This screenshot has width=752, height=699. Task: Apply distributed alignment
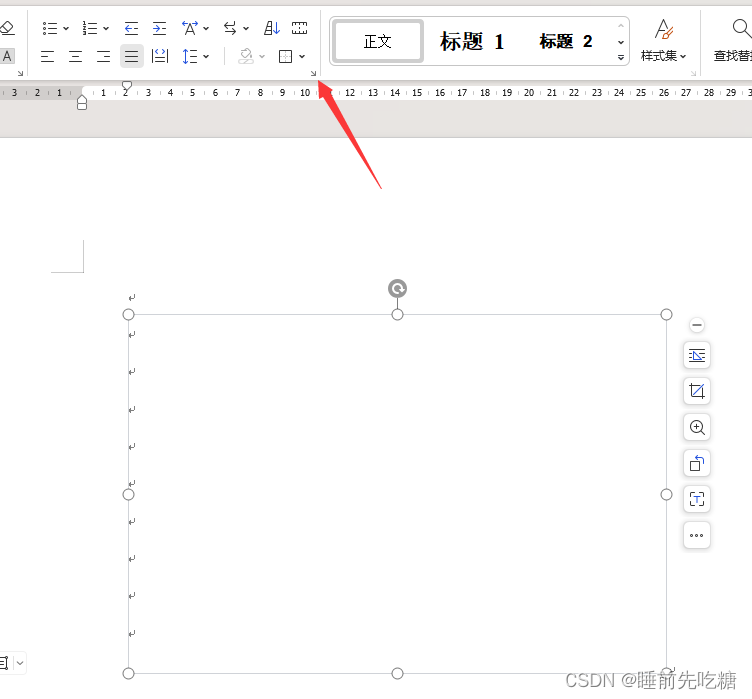pos(160,57)
